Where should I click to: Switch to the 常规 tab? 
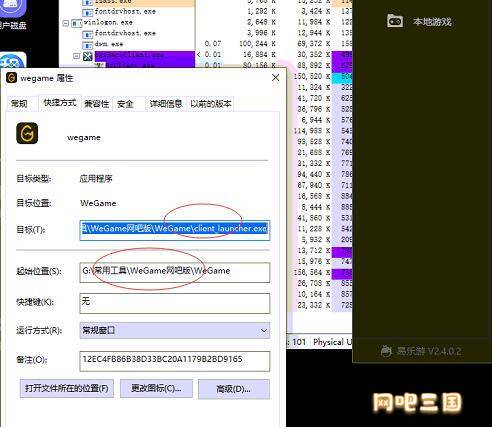pos(19,104)
